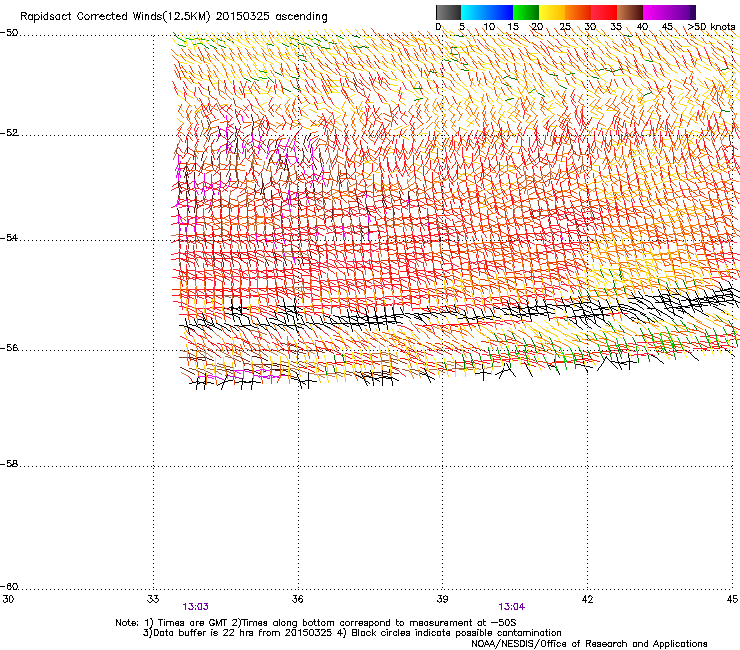This screenshot has height=650, width=740.
Task: Click the legend tick label '40'
Action: pos(642,27)
